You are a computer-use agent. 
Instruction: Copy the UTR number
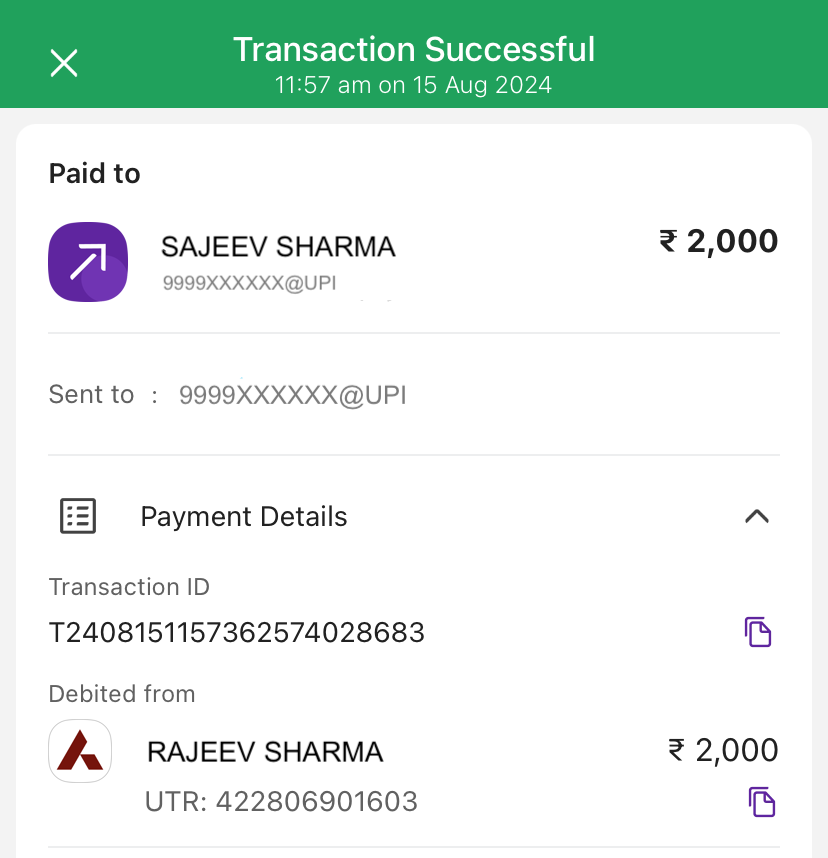[x=762, y=802]
